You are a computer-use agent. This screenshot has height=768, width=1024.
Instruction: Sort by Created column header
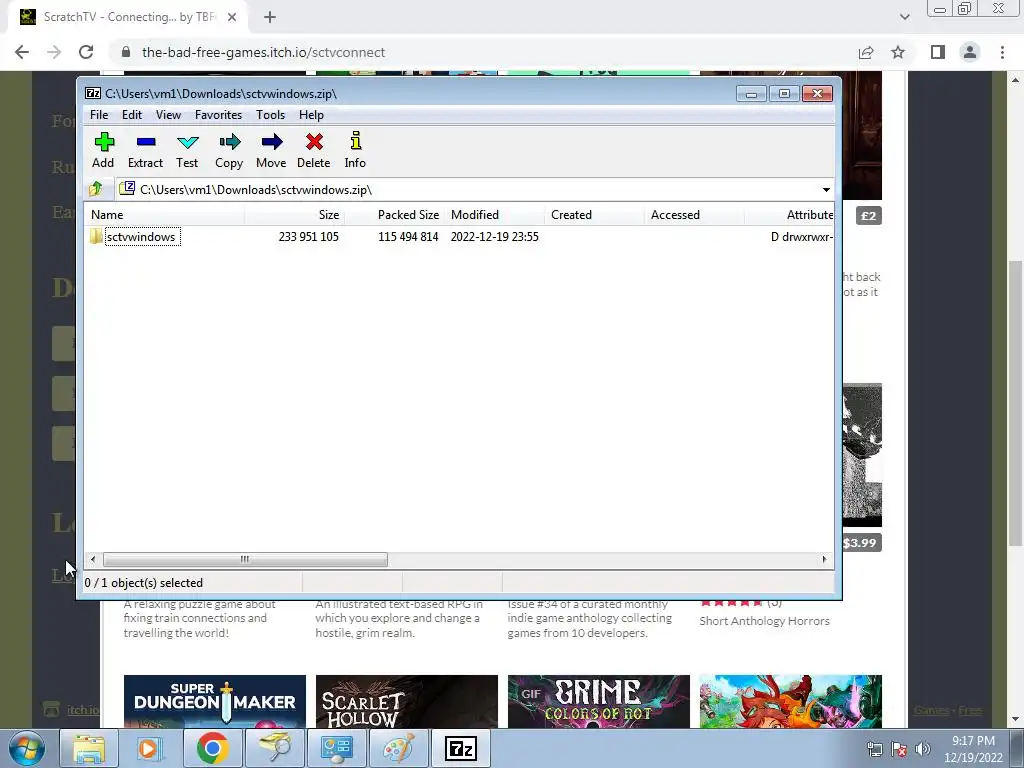[594, 215]
